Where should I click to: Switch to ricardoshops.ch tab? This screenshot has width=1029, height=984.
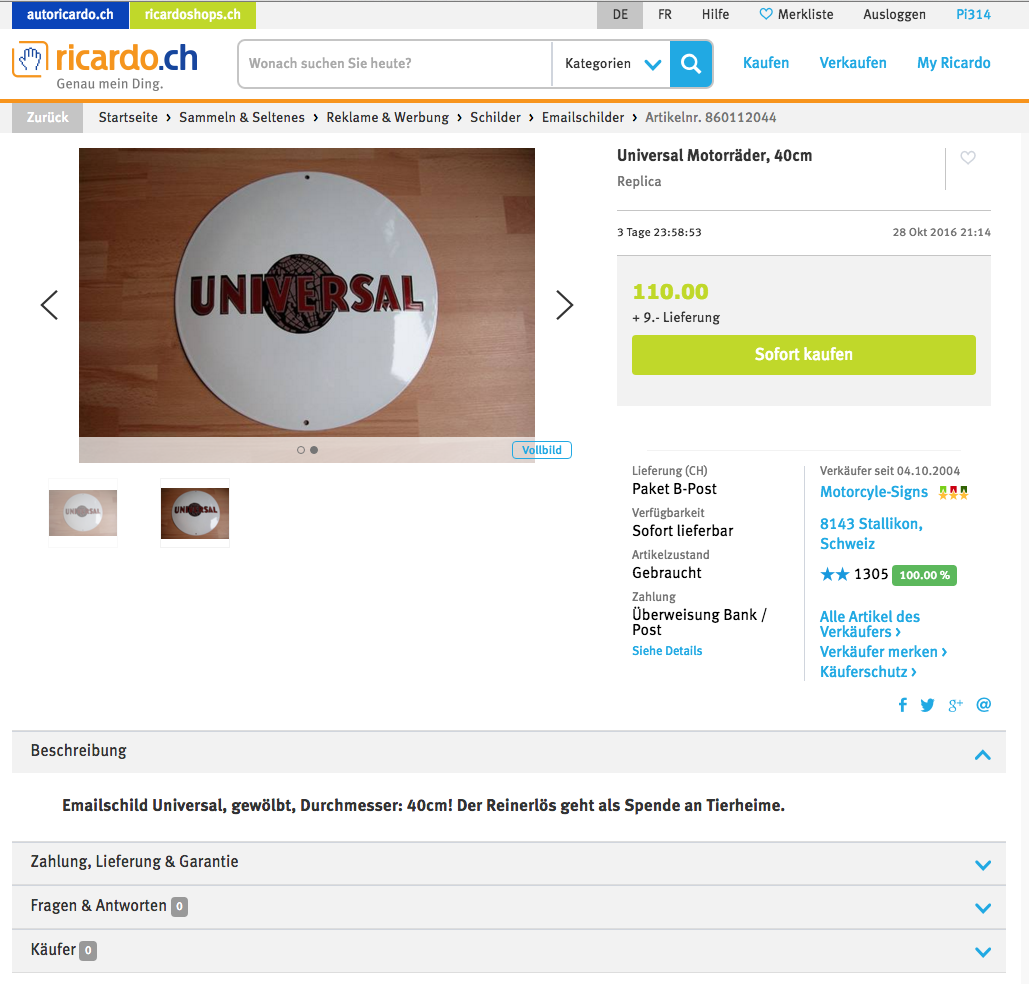pyautogui.click(x=193, y=14)
